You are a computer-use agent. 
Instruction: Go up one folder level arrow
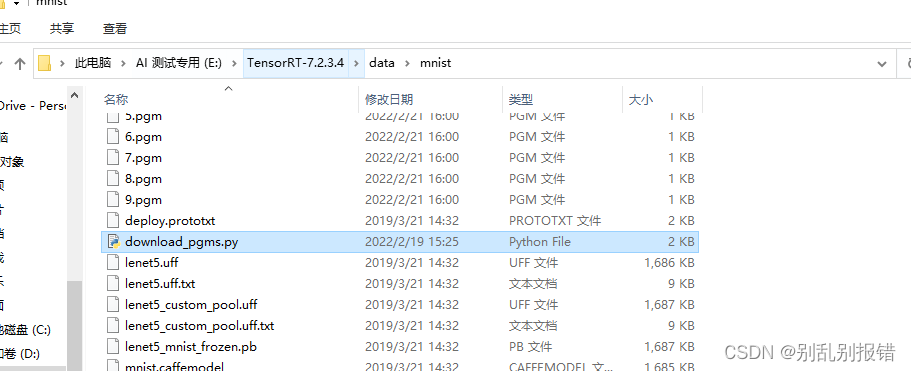click(20, 63)
